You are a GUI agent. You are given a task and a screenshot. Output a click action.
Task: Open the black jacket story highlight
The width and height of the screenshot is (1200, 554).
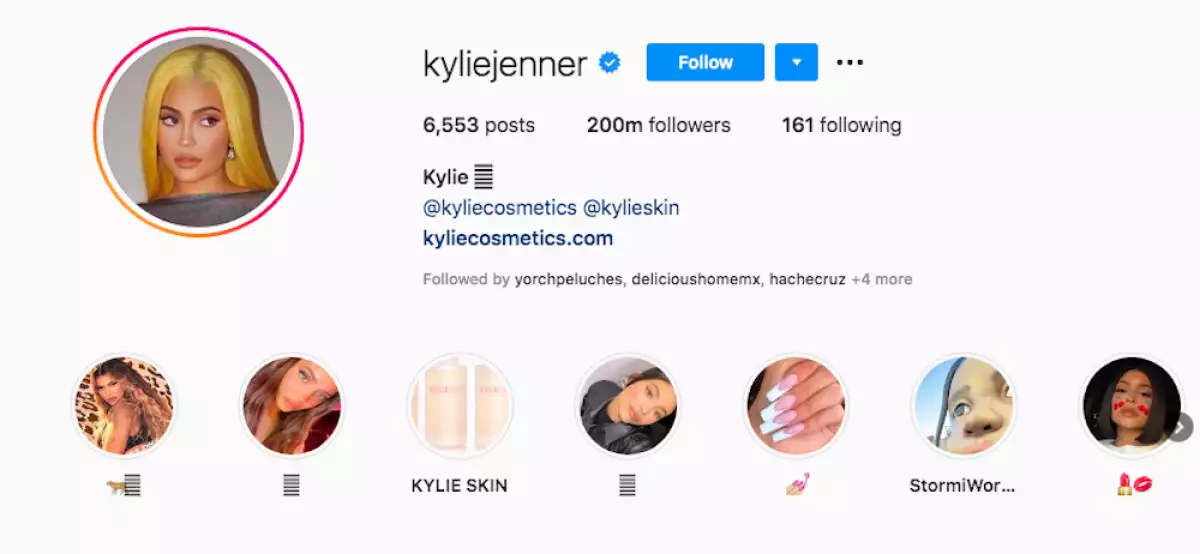pos(628,406)
